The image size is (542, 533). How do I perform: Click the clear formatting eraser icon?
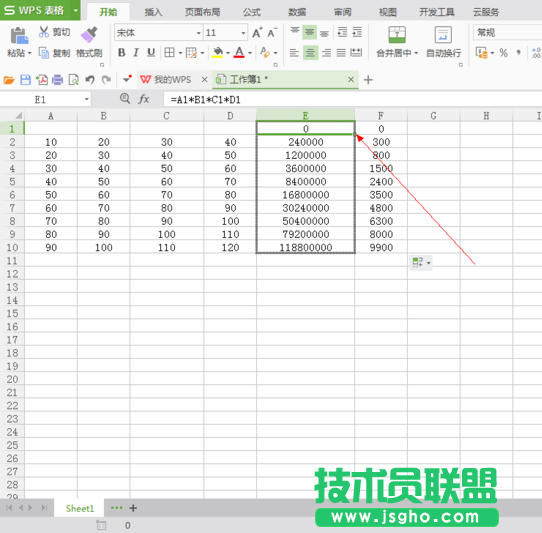click(x=265, y=53)
